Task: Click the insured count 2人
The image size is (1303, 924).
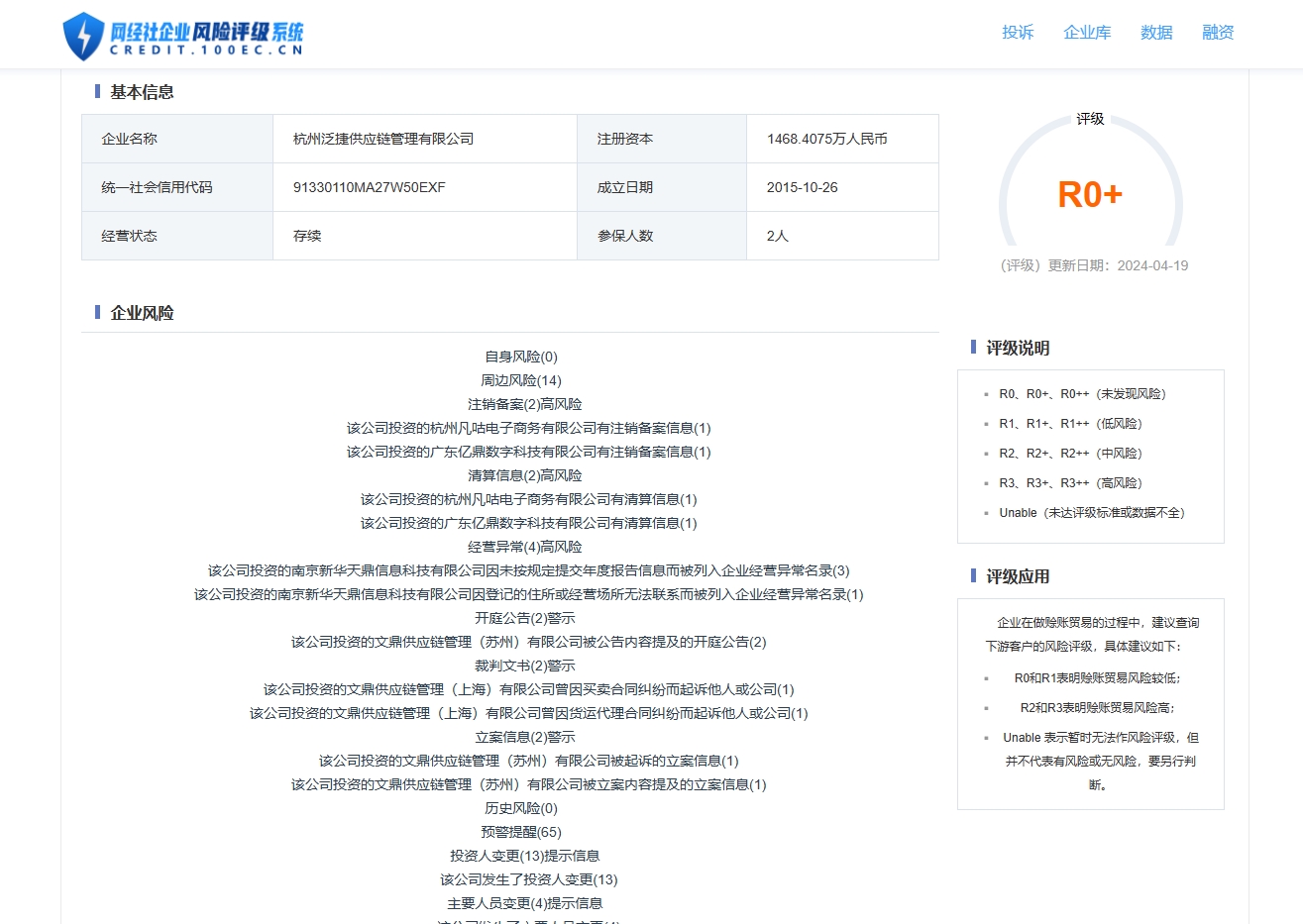Action: pyautogui.click(x=778, y=236)
